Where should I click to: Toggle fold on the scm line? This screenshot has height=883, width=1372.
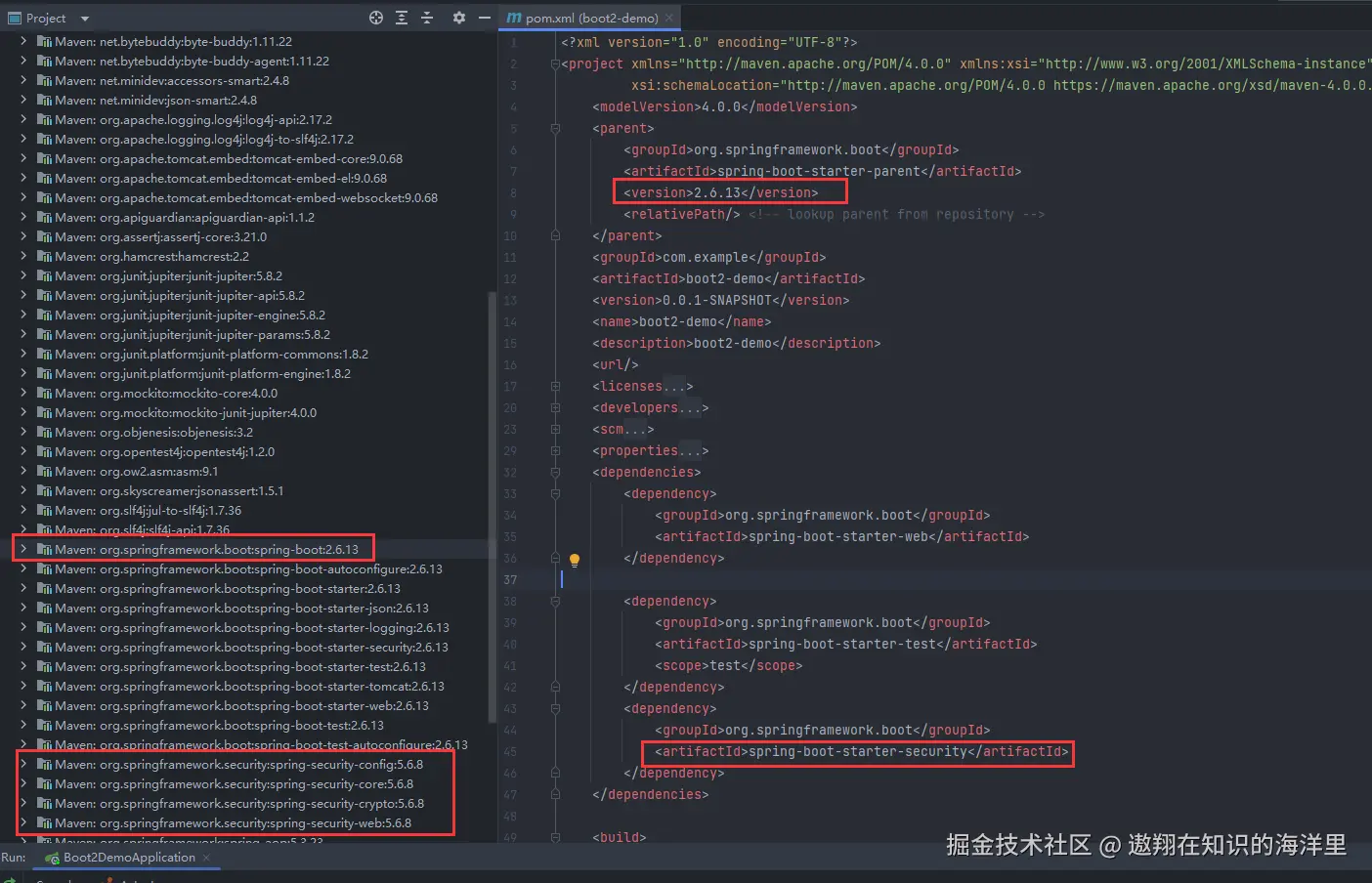tap(555, 429)
